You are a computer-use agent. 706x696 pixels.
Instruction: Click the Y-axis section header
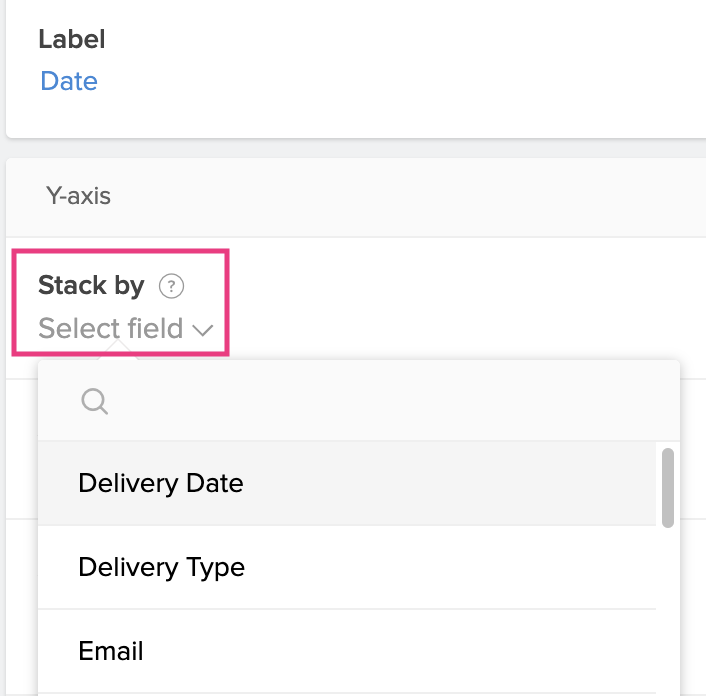tap(78, 196)
